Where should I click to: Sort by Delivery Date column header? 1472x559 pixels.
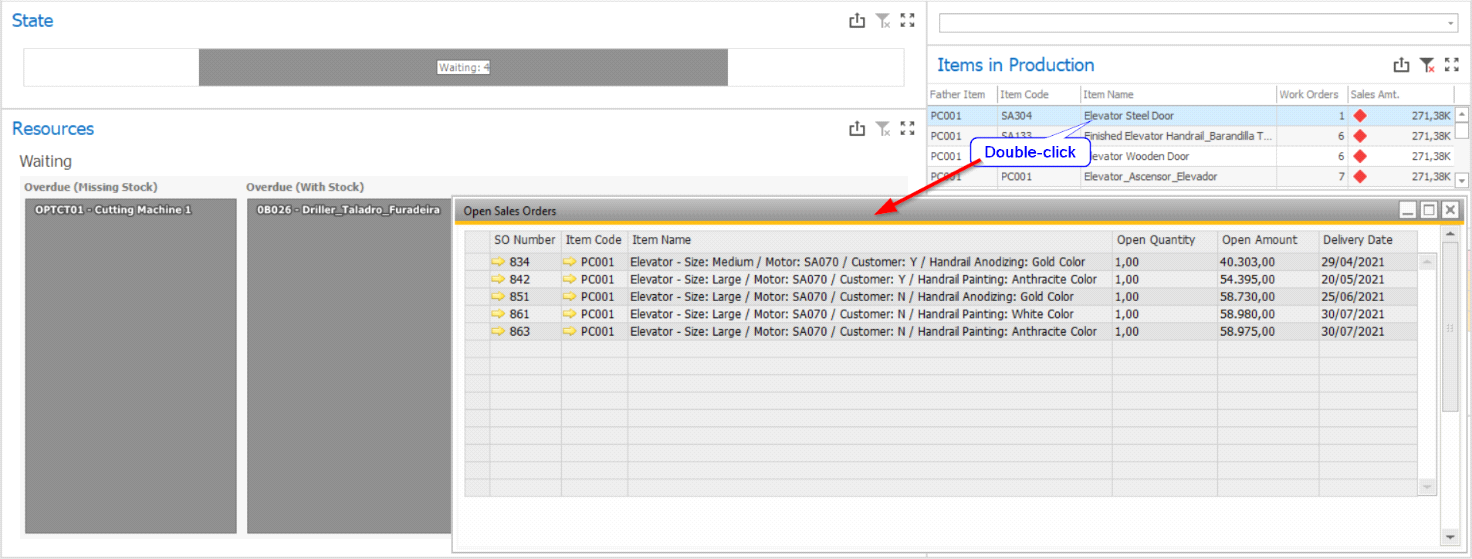tap(1356, 240)
